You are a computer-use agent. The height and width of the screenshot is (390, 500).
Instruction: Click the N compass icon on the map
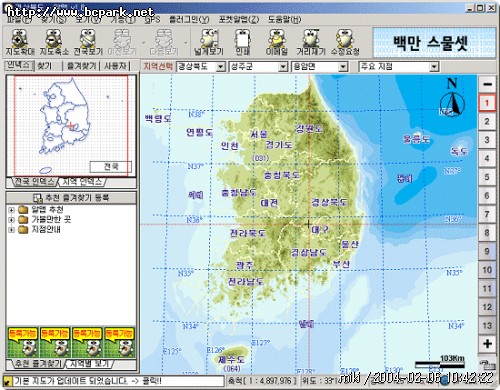pos(452,98)
